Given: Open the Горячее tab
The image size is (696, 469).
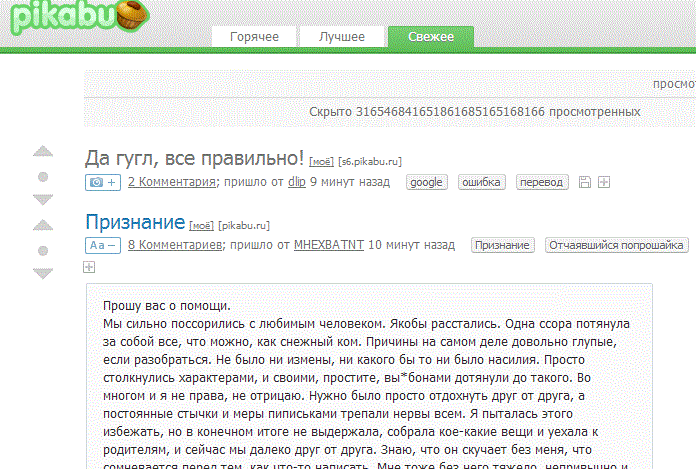Looking at the screenshot, I should tap(254, 36).
